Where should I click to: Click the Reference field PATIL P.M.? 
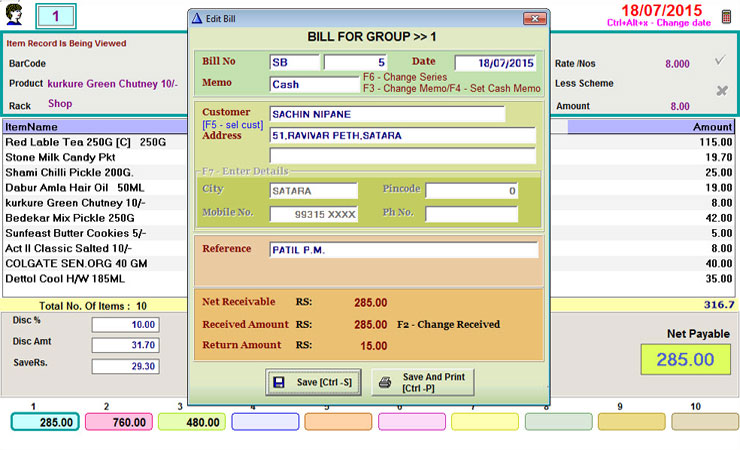(404, 250)
